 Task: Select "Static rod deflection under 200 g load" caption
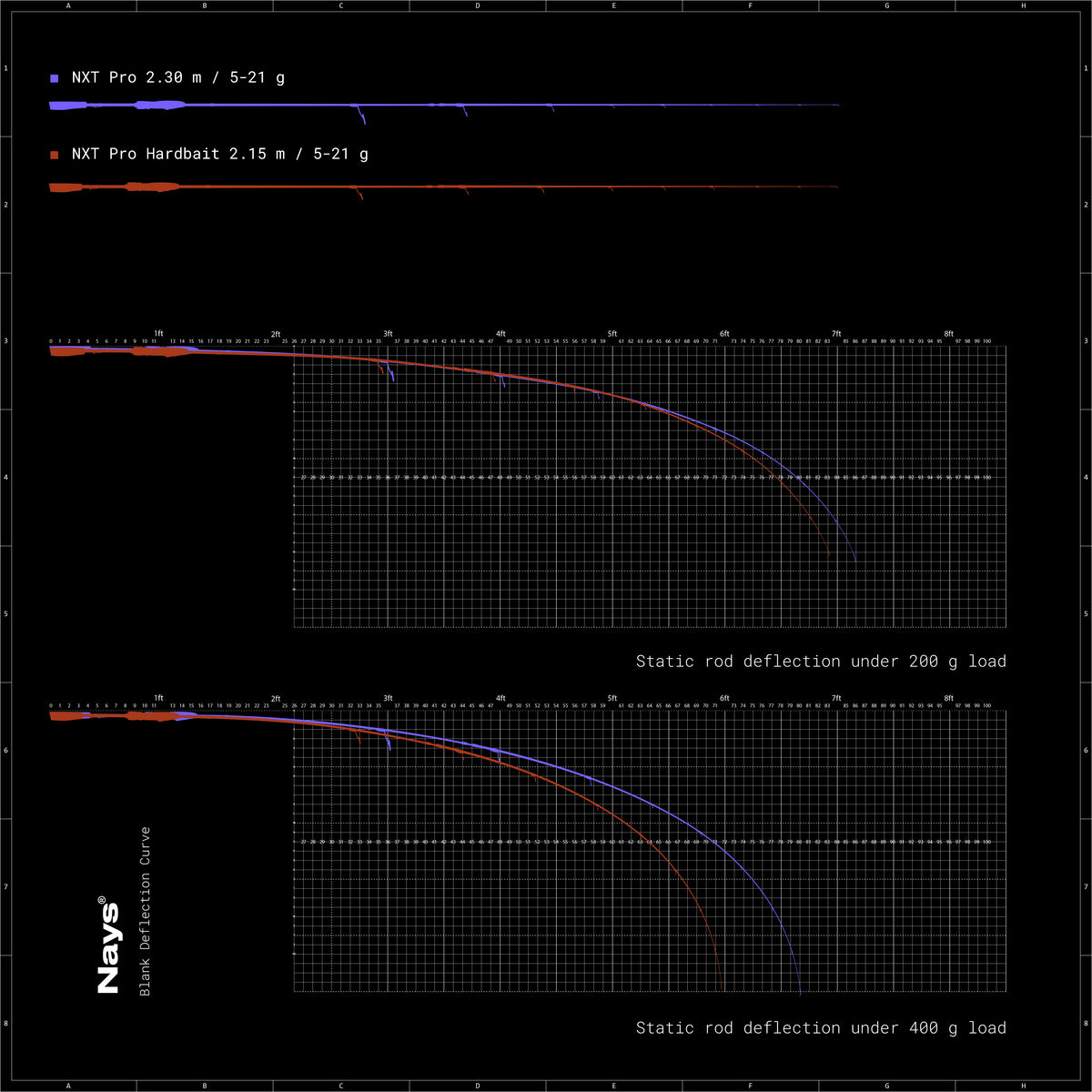pyautogui.click(x=821, y=661)
